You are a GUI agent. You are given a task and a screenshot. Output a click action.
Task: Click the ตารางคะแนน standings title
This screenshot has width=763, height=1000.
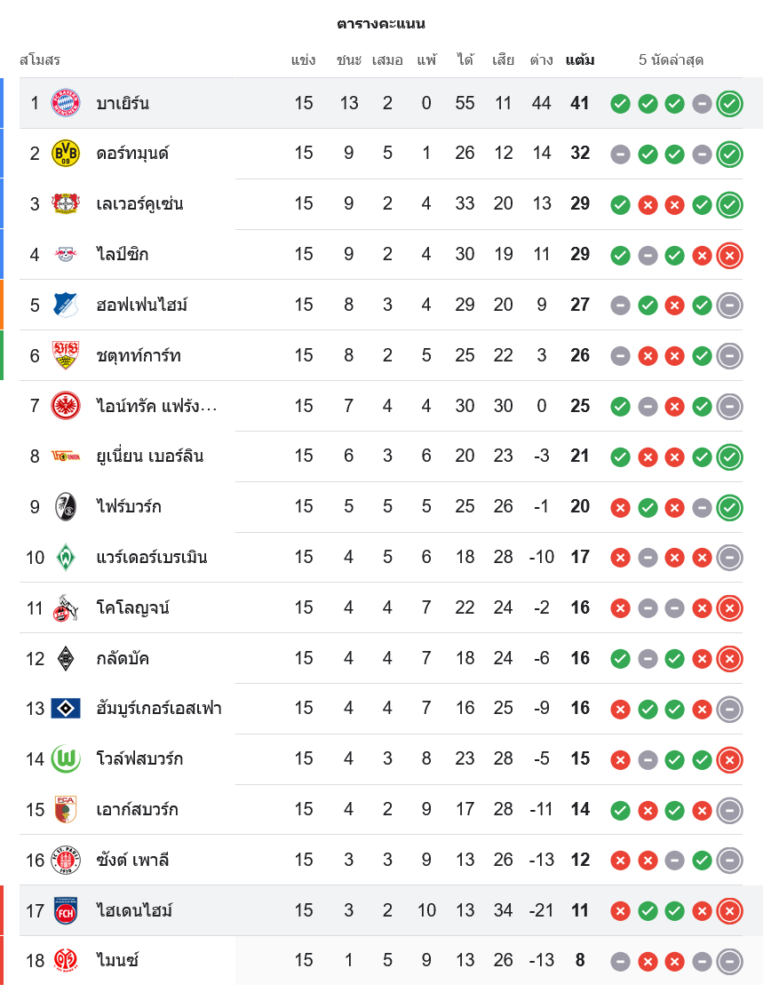[x=381, y=23]
